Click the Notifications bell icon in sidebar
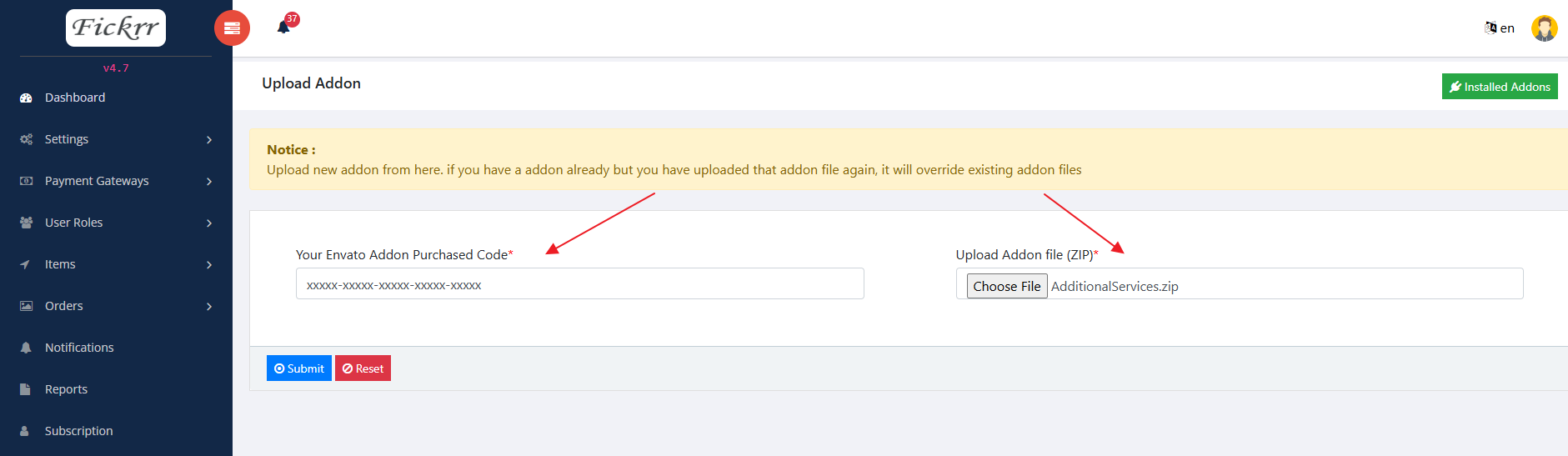The image size is (1568, 456). click(x=26, y=348)
